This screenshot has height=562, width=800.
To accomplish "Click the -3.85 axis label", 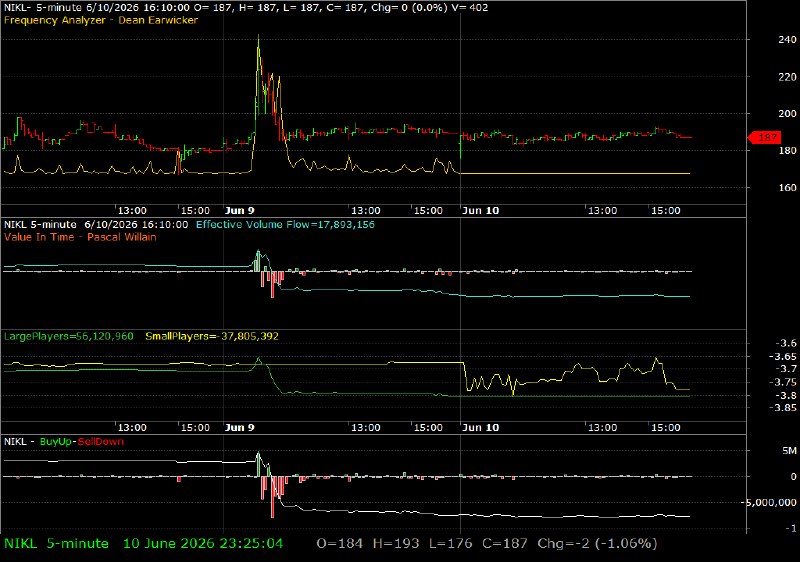I will pyautogui.click(x=783, y=407).
